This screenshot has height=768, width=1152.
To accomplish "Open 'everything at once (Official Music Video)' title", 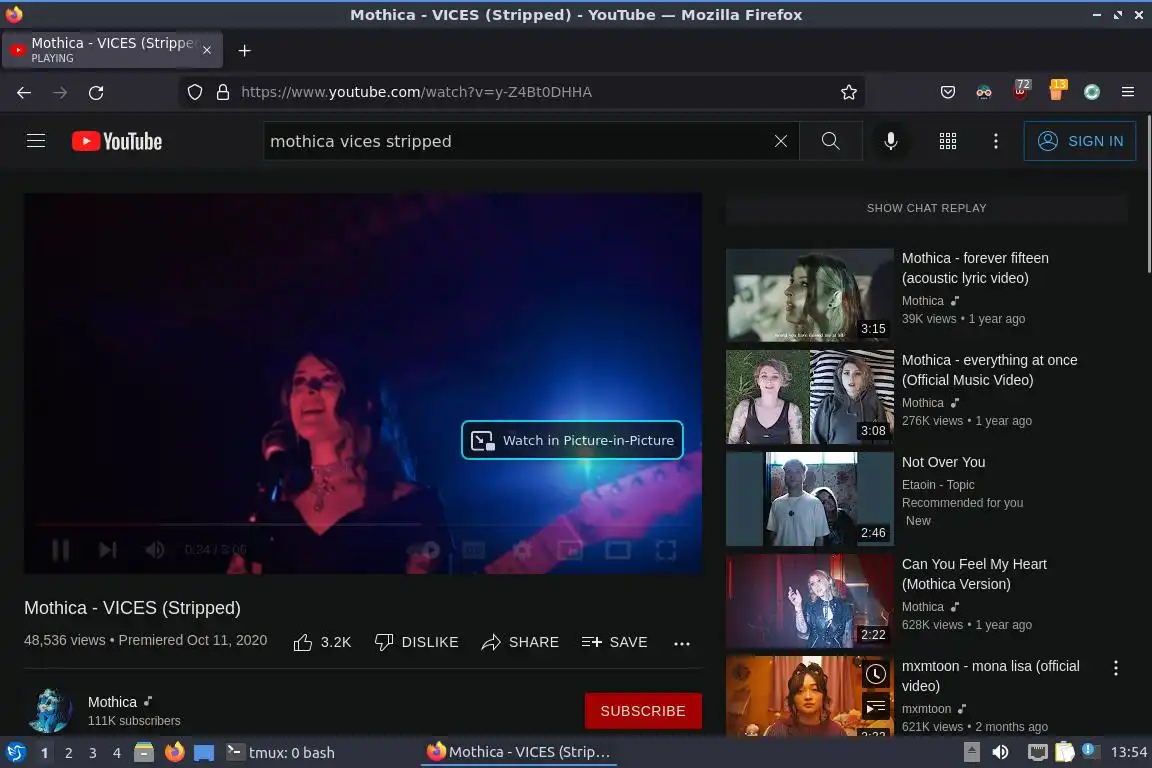I will (989, 370).
